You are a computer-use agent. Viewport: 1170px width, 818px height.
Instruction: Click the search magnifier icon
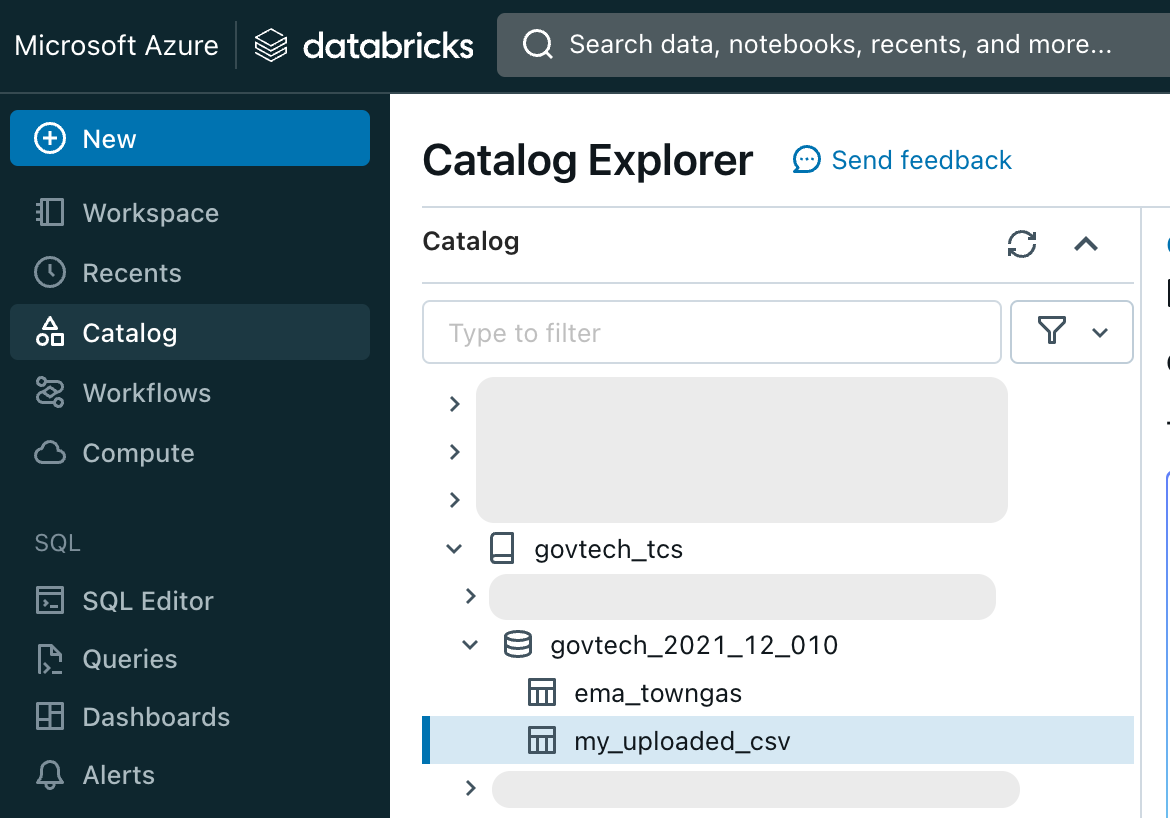click(538, 45)
